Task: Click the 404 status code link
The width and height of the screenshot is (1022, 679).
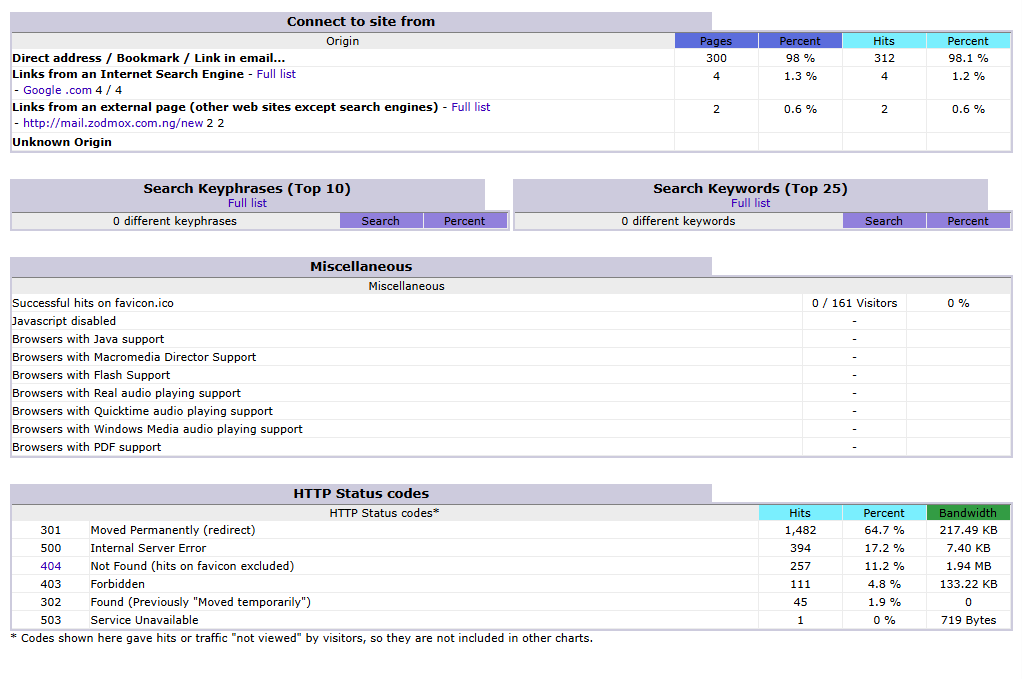Action: 51,566
